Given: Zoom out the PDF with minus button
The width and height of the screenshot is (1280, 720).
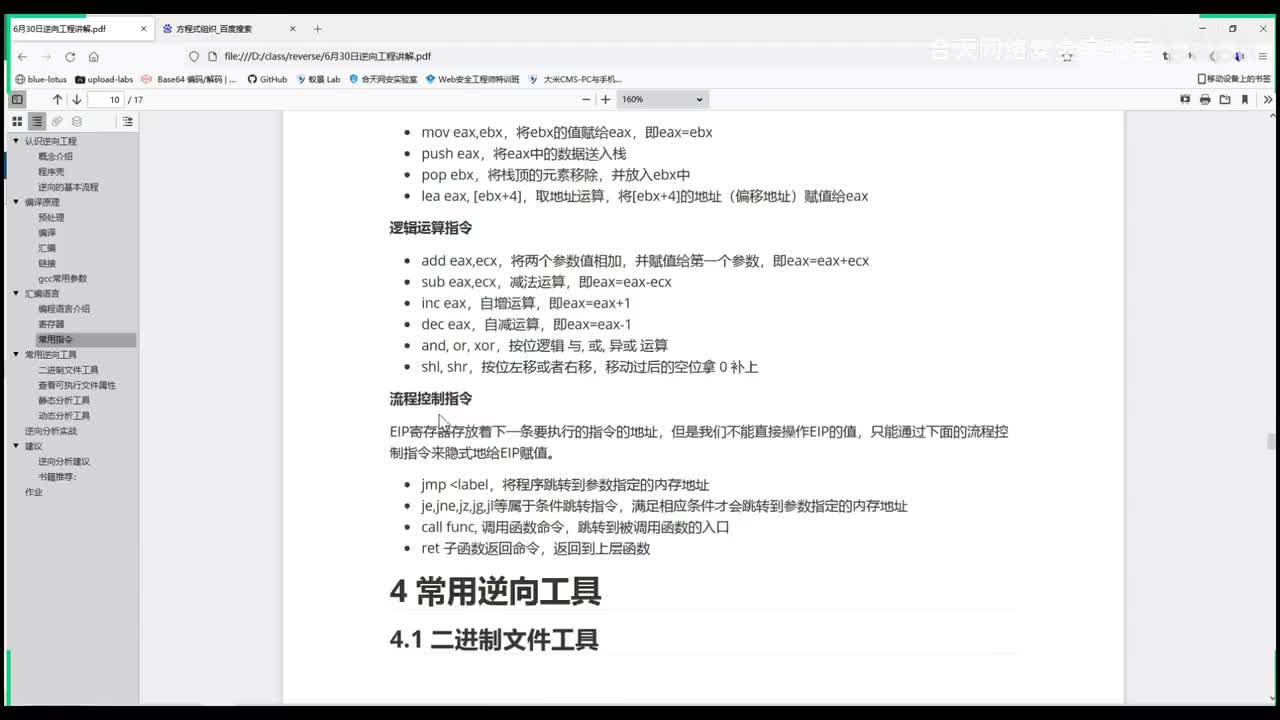Looking at the screenshot, I should click(586, 100).
